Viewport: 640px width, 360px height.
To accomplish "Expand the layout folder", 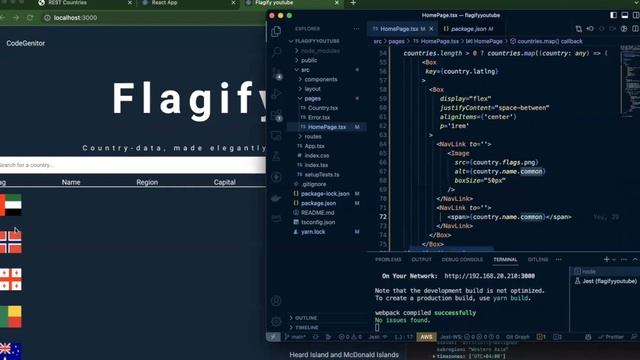I will pyautogui.click(x=312, y=89).
